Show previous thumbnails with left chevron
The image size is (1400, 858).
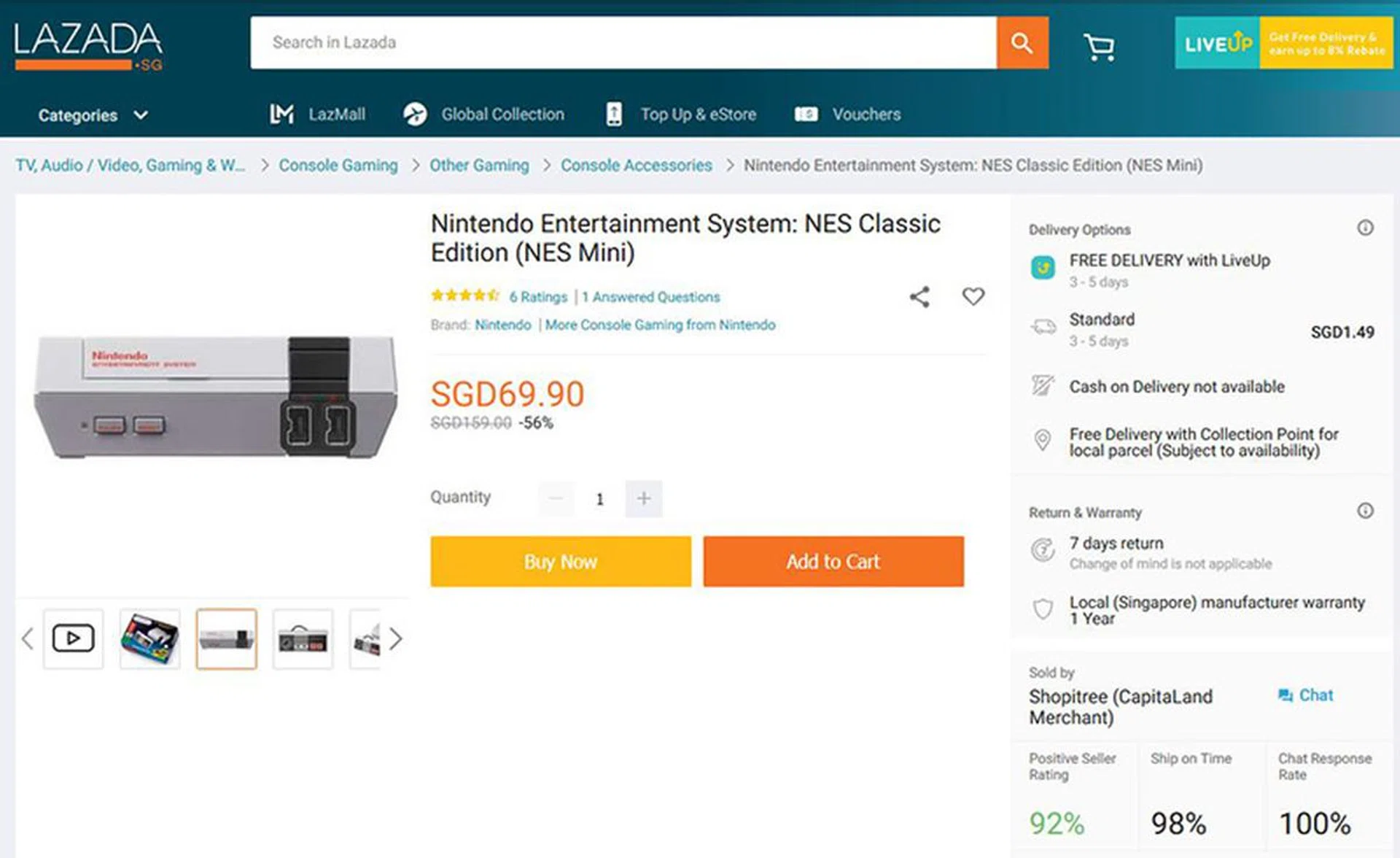pos(28,639)
